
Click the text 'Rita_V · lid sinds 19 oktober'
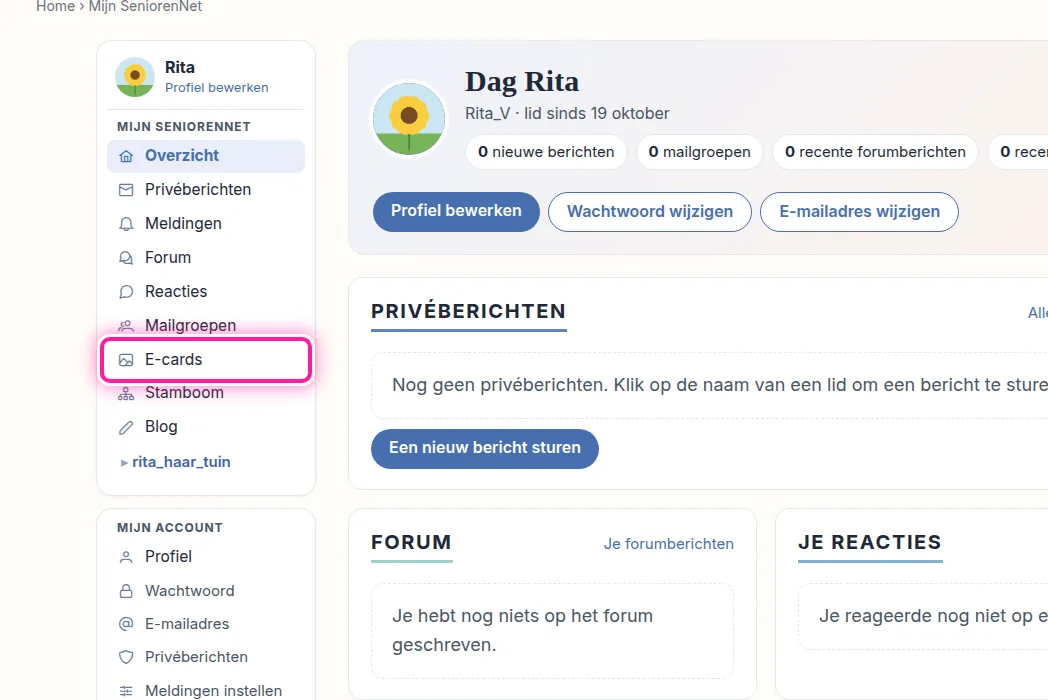567,114
